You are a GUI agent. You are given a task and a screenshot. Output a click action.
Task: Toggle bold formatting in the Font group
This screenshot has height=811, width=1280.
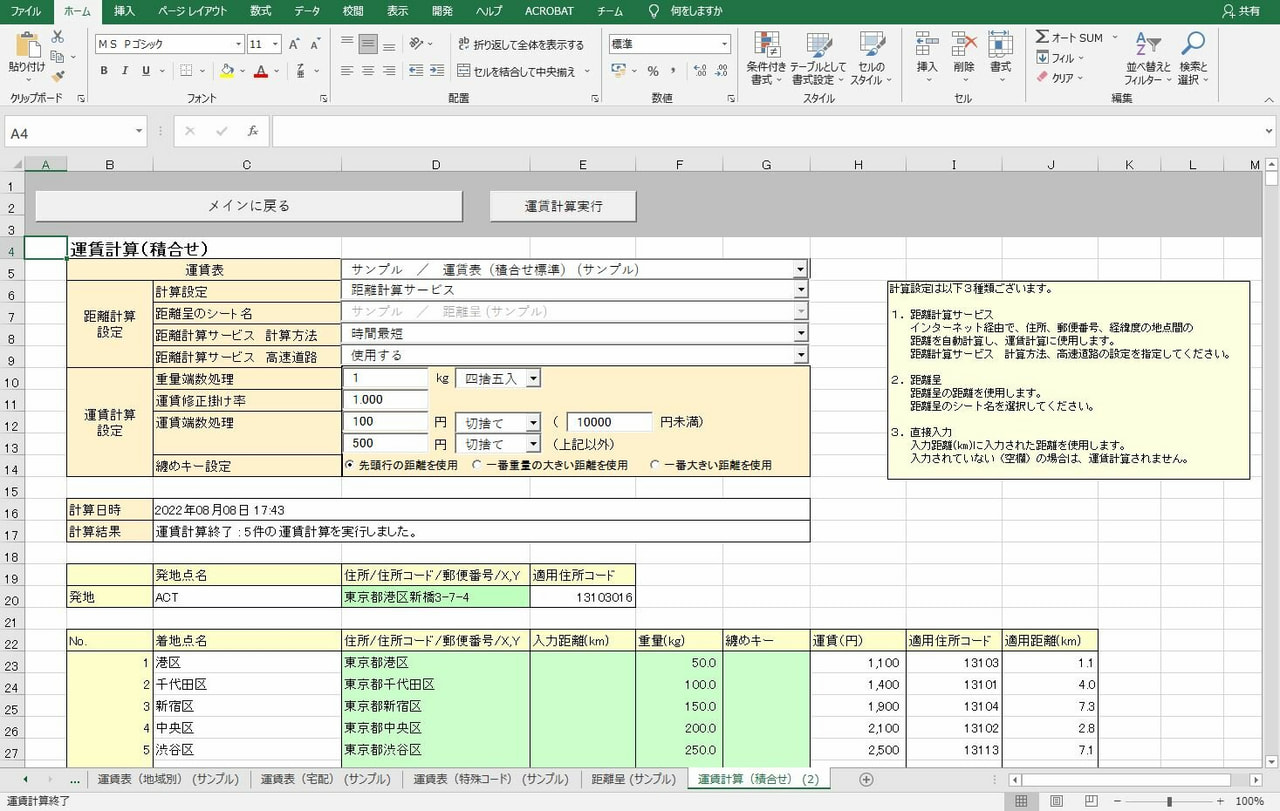[x=103, y=72]
